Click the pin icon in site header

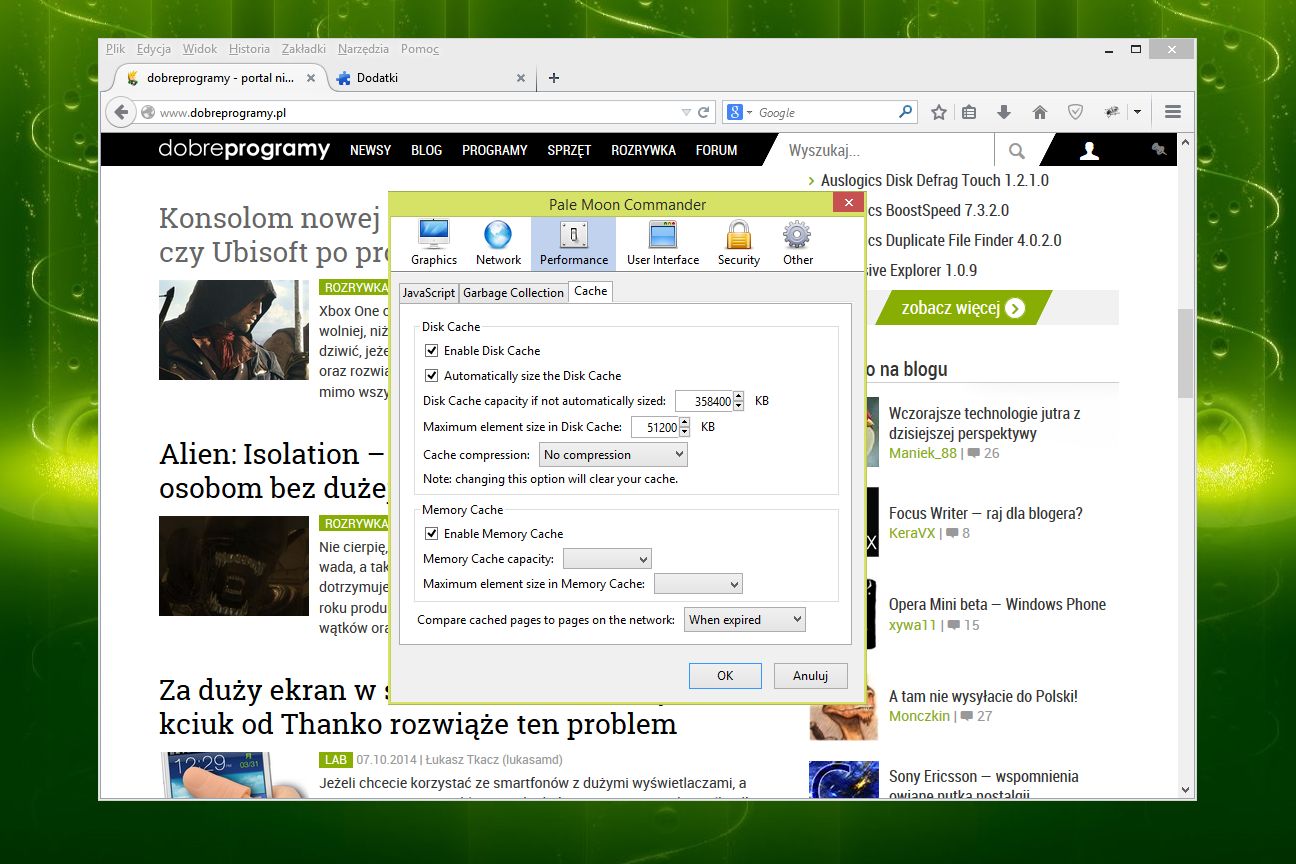pos(1159,150)
